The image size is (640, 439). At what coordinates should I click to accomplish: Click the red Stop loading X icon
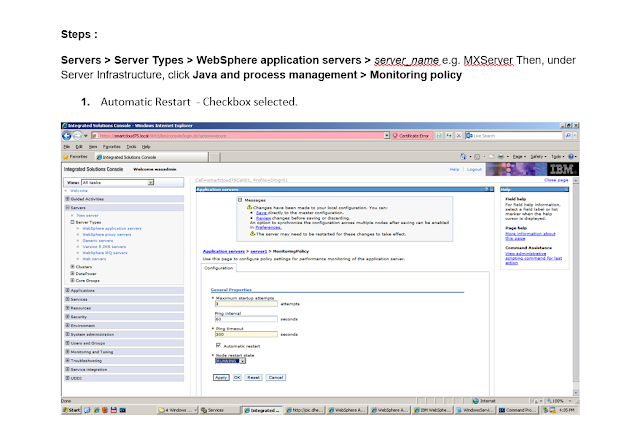coord(458,136)
